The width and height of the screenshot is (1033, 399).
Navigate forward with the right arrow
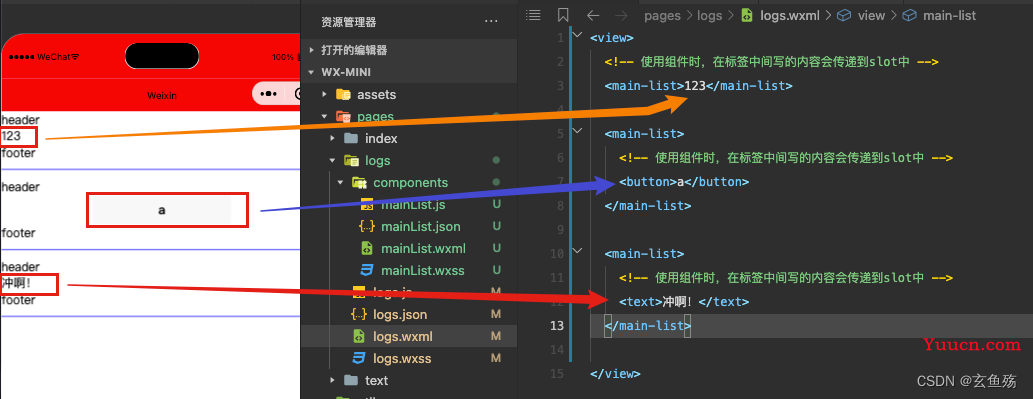click(x=621, y=15)
